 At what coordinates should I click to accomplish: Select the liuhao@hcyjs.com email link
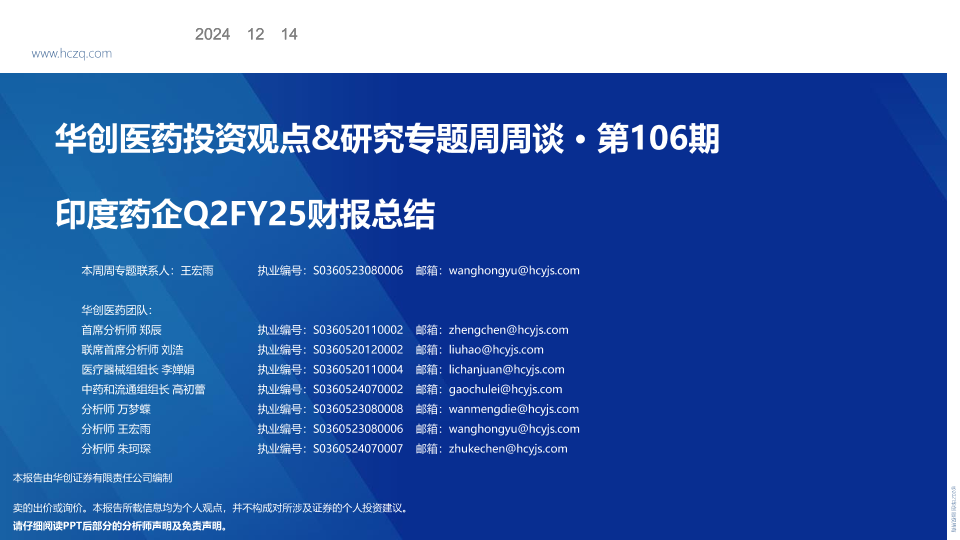tap(496, 350)
